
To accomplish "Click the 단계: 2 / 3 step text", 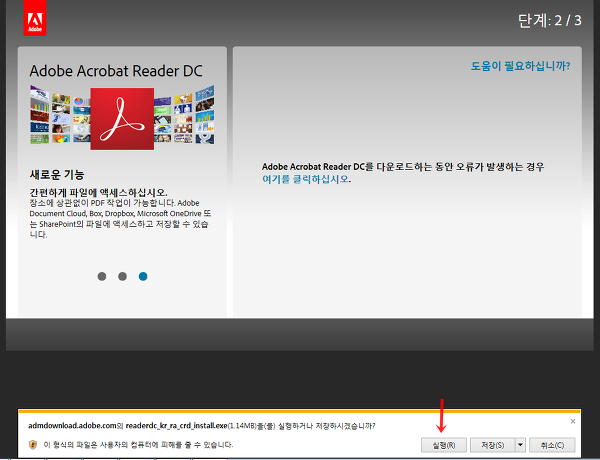I will 550,20.
